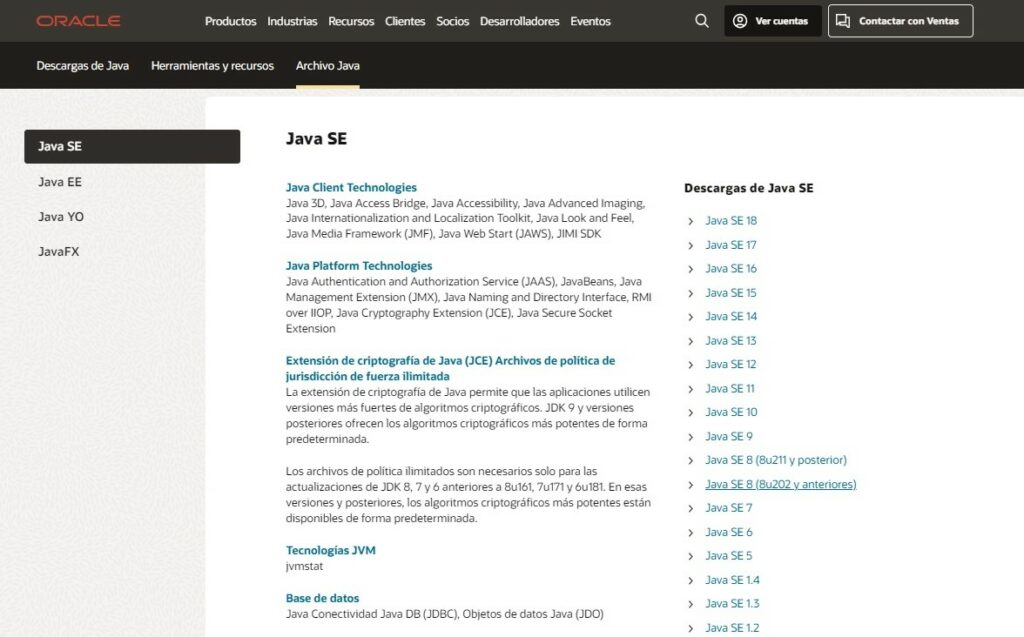Click chevron beside Java SE 11
This screenshot has width=1024, height=637.
click(690, 389)
